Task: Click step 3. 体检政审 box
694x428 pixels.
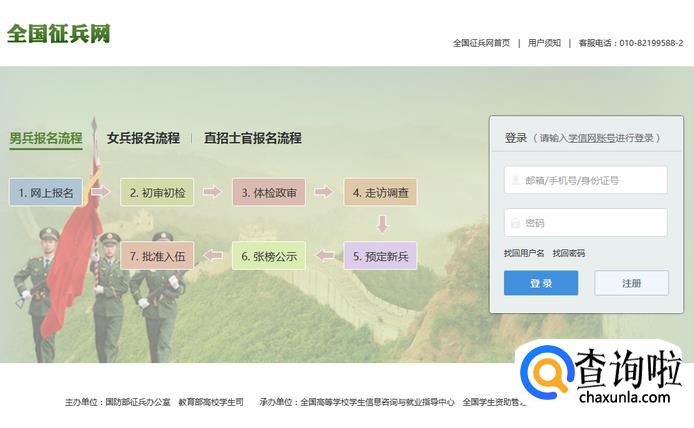Action: (269, 193)
